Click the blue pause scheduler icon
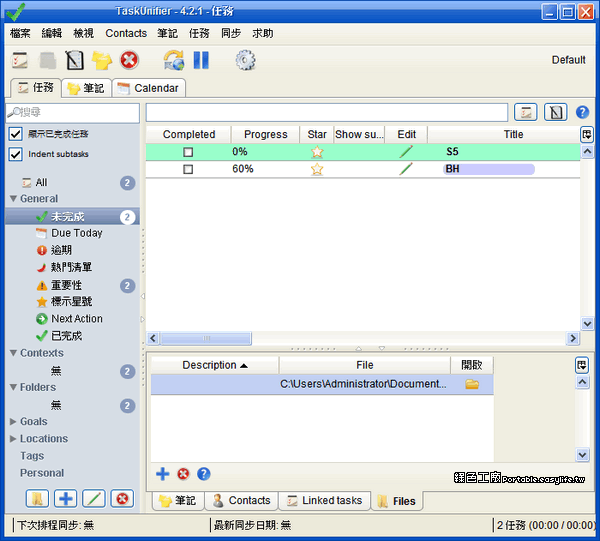This screenshot has height=541, width=600. click(x=201, y=60)
